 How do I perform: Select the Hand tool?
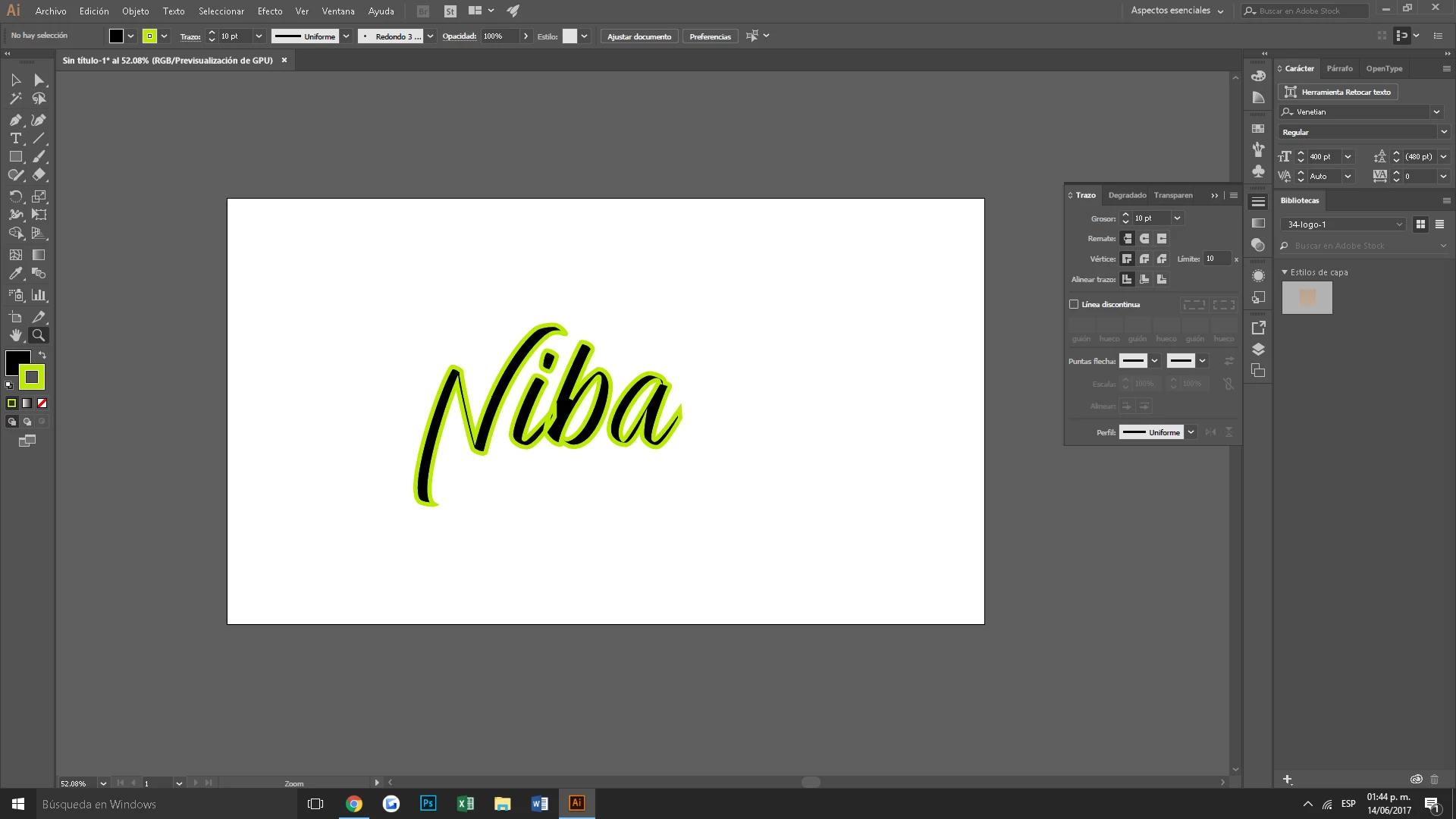[x=15, y=335]
